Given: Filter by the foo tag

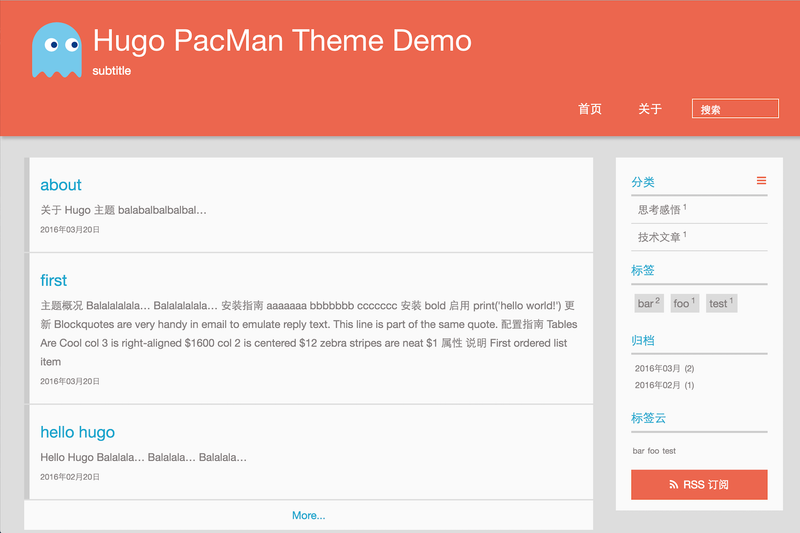Looking at the screenshot, I should point(685,303).
